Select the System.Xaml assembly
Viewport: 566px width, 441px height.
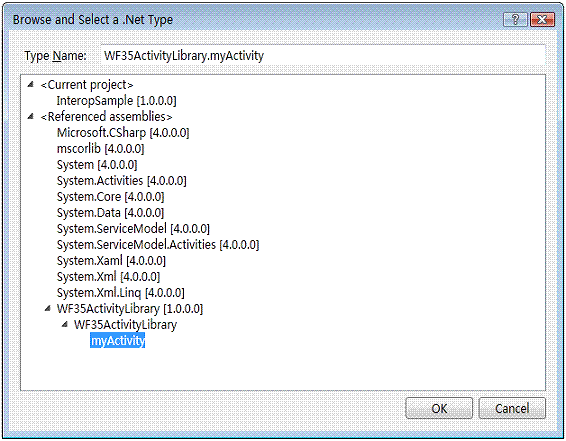pyautogui.click(x=111, y=261)
